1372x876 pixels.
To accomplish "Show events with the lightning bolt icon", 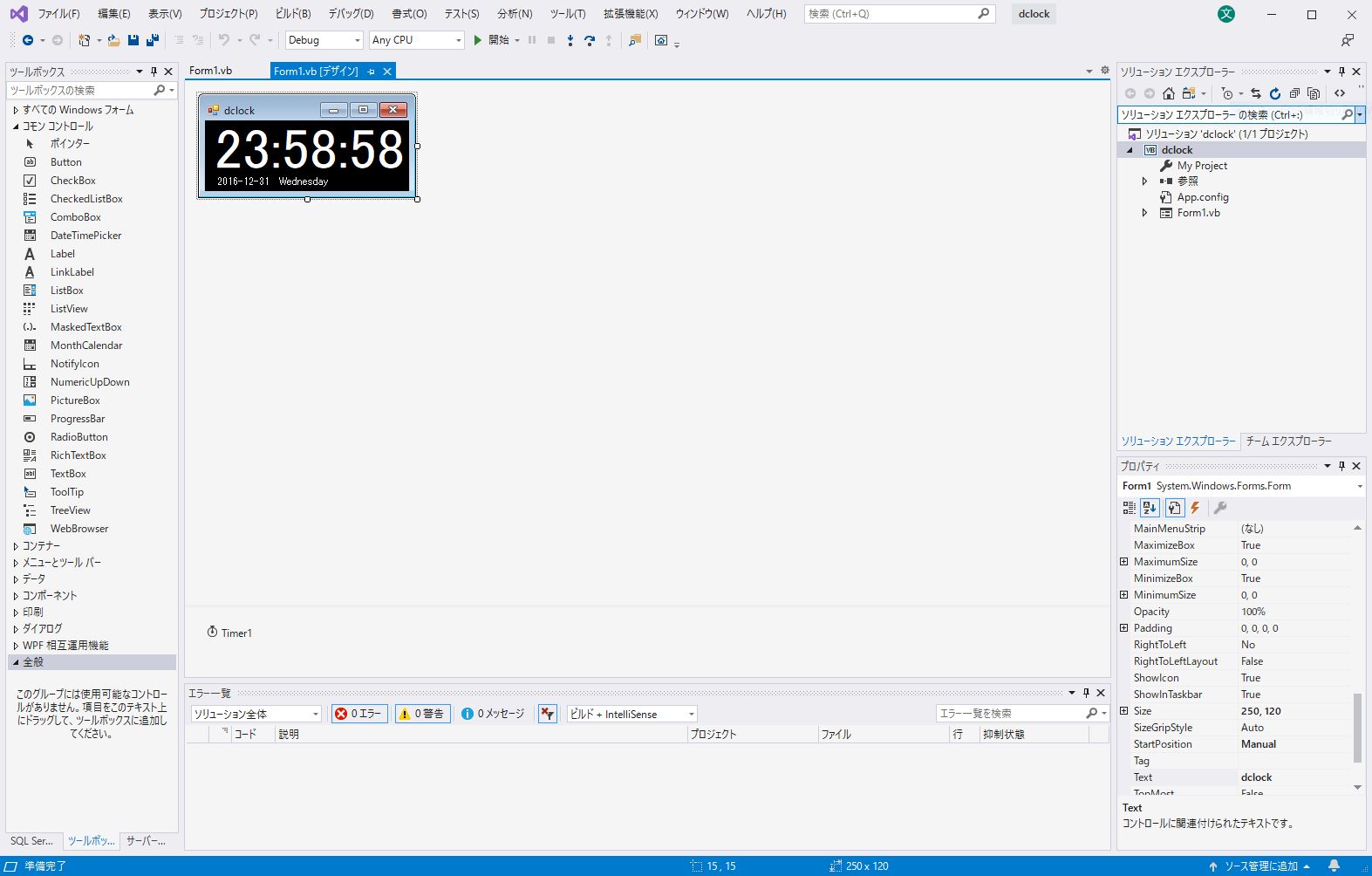I will [x=1195, y=508].
